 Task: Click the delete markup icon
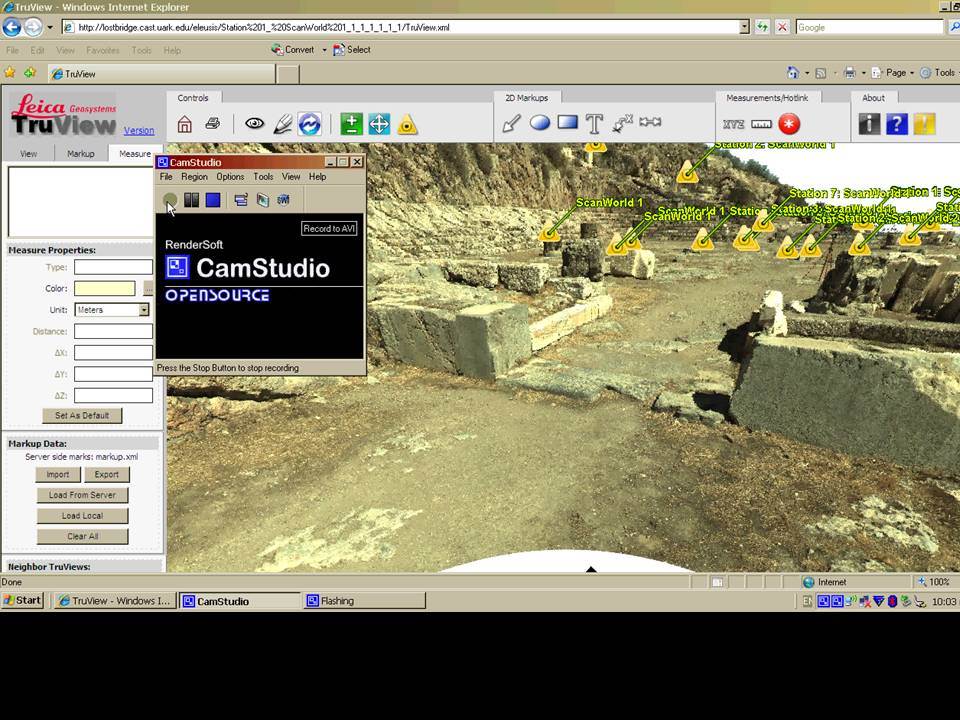point(622,123)
